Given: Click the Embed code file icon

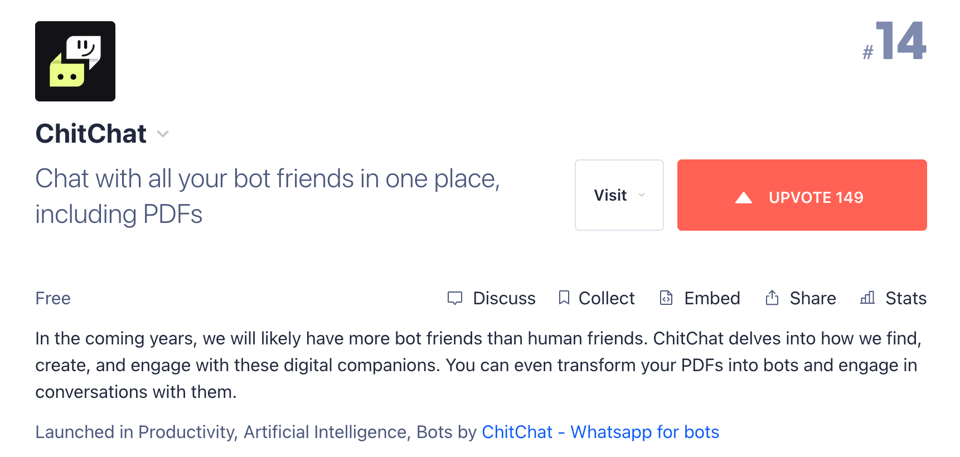Looking at the screenshot, I should 666,298.
